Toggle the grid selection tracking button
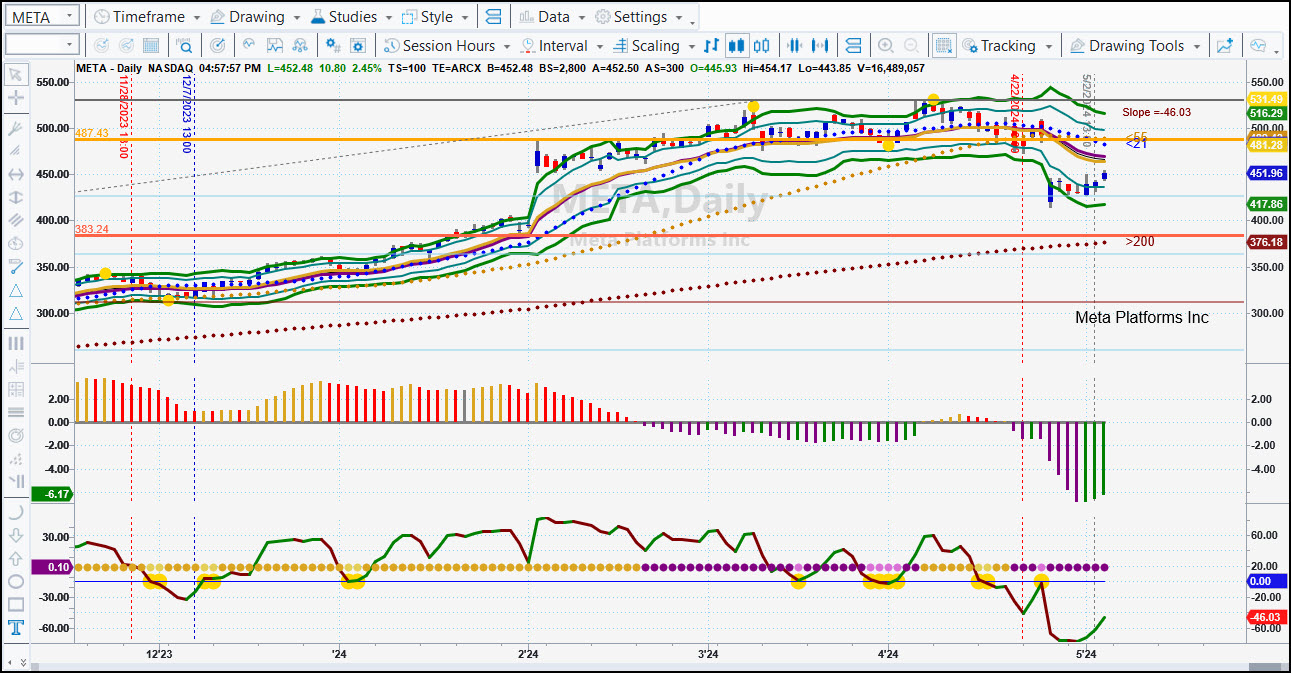The image size is (1291, 673). 944,45
